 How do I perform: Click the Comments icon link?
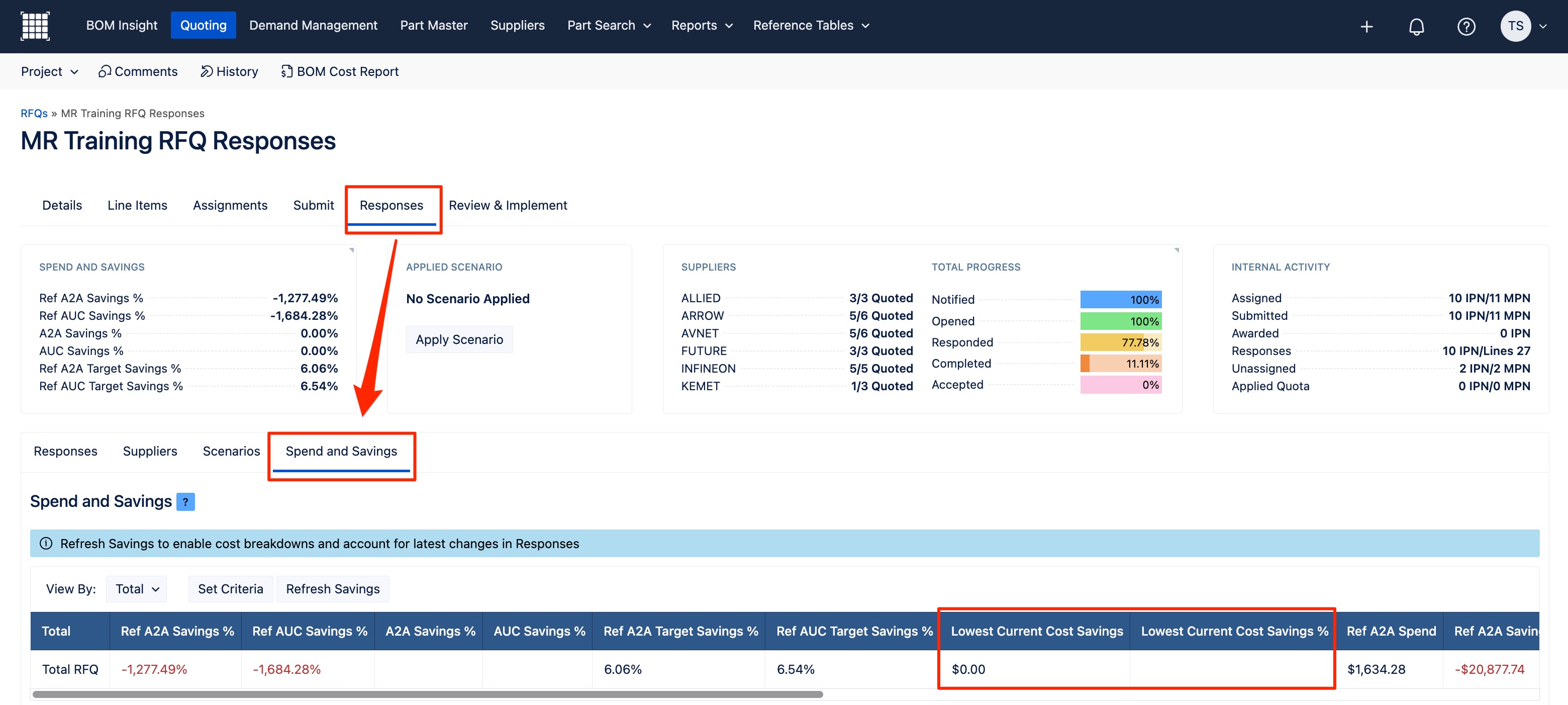point(138,71)
